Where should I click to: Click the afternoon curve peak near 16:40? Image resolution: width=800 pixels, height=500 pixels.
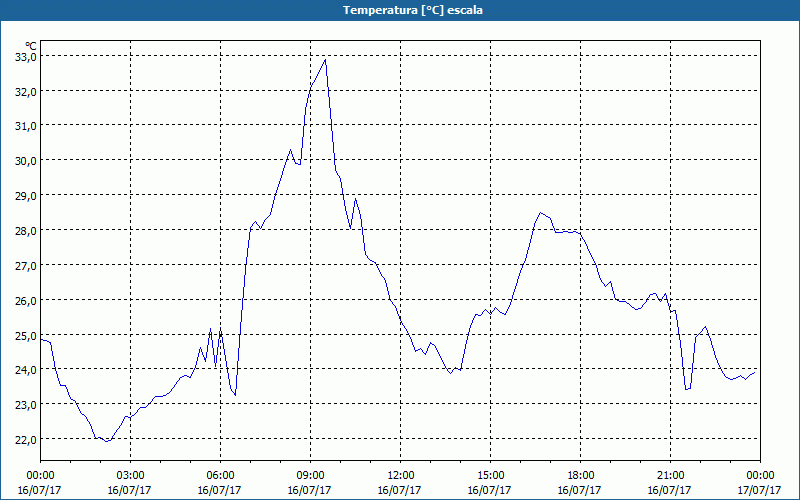point(540,213)
